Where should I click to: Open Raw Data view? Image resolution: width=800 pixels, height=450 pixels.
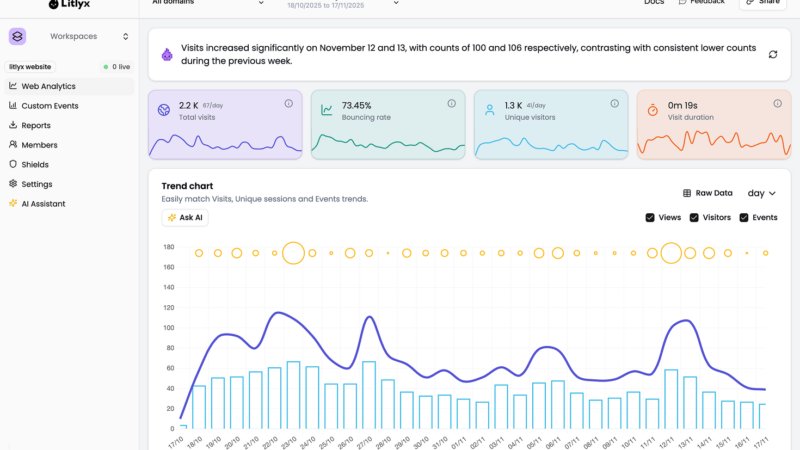pos(708,193)
